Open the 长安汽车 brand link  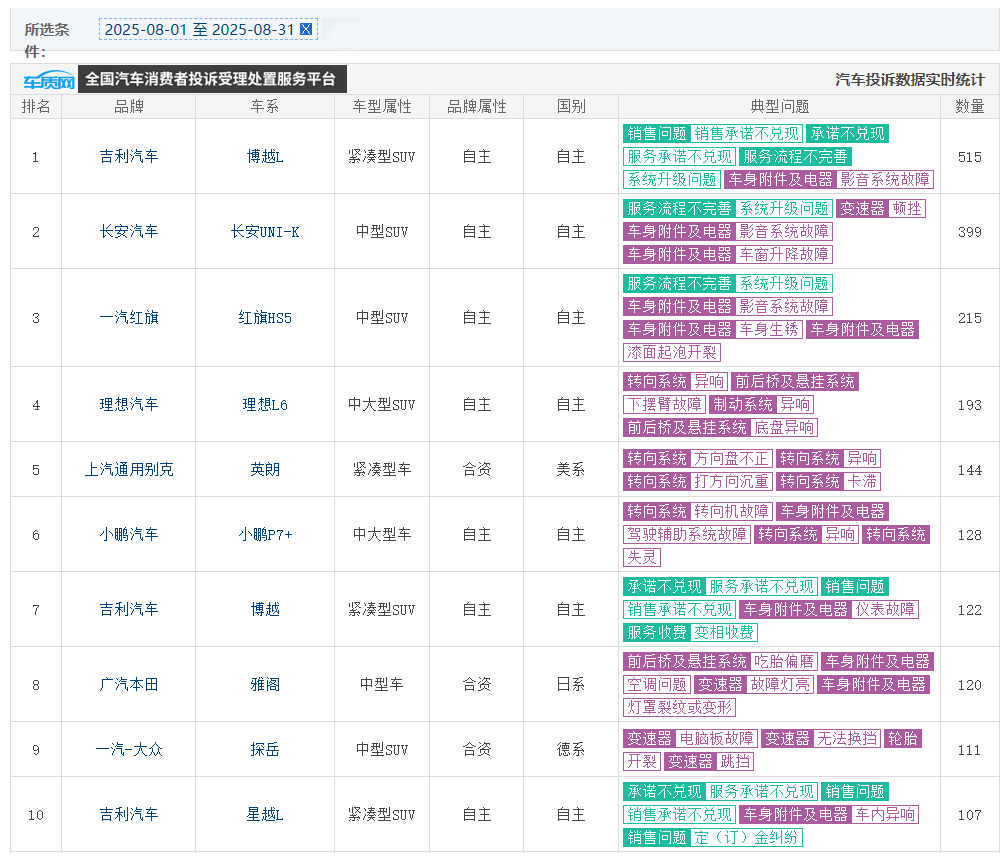pos(129,231)
